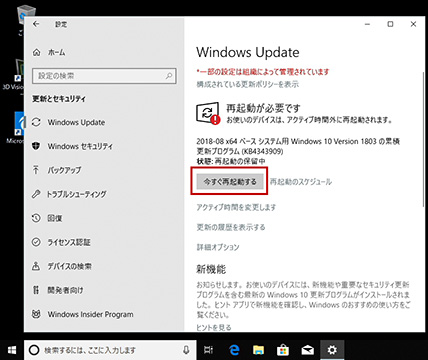The image size is (428, 360).
Task: Select the バックアップ upload arrow icon
Action: point(36,170)
